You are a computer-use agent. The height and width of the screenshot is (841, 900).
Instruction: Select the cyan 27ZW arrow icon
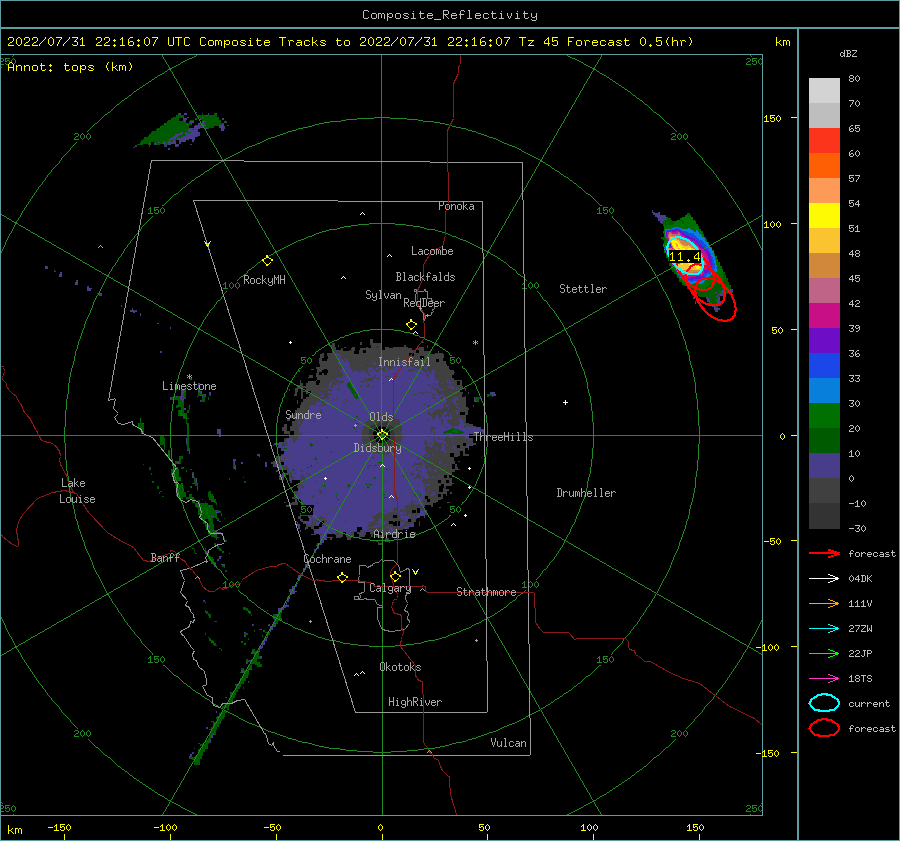pos(824,629)
